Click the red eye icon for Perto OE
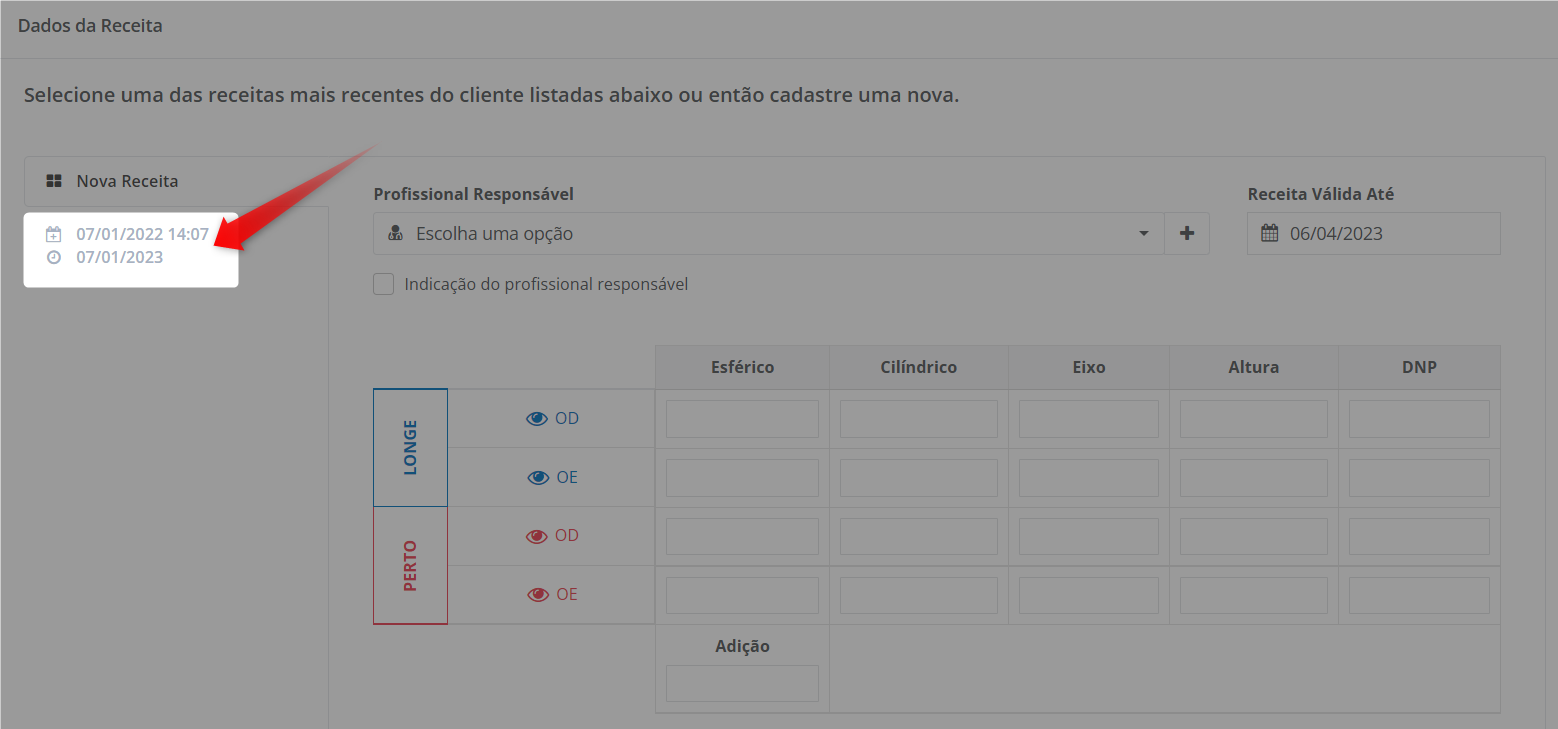Screen dimensions: 1558x729 538,595
